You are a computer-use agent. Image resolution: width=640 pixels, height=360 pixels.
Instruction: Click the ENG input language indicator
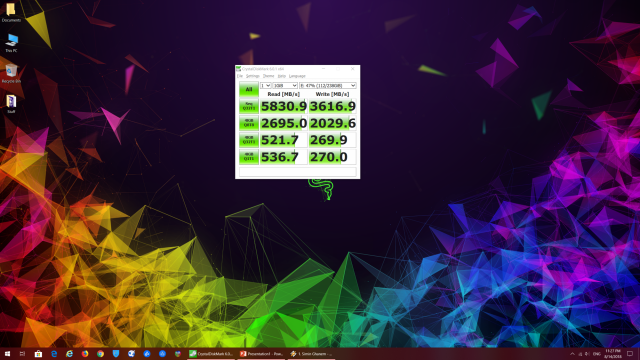pos(597,354)
